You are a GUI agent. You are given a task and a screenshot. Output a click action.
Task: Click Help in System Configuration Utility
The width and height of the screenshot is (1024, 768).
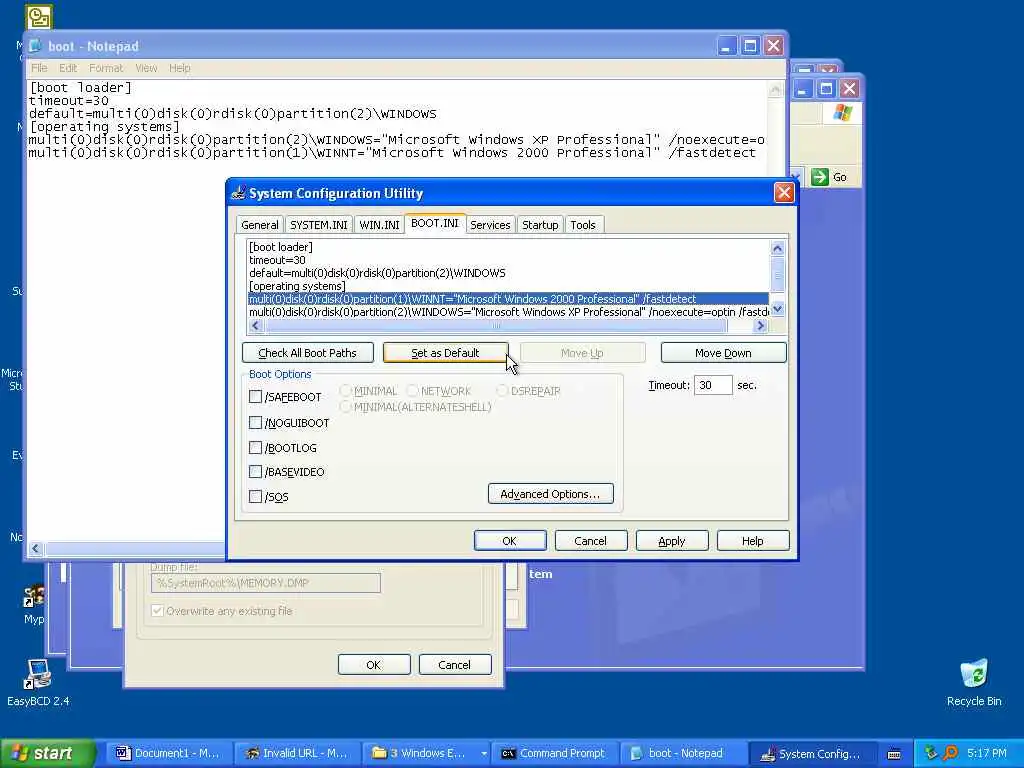pos(752,541)
